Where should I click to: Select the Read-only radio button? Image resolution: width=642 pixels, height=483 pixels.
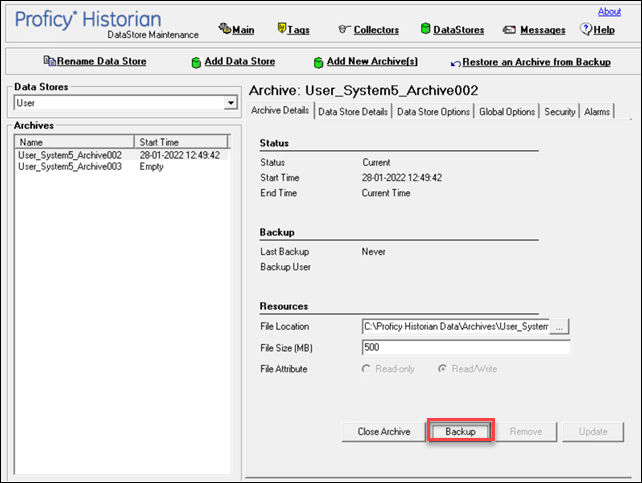pos(366,369)
